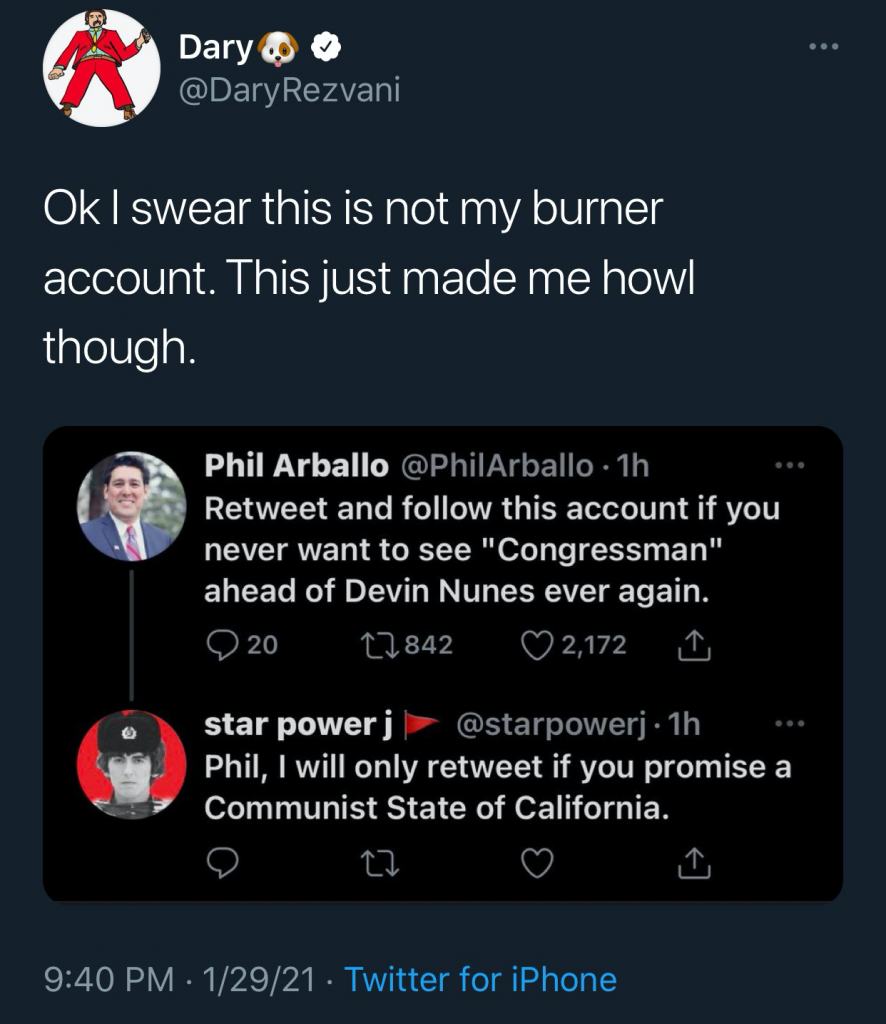Like Phil Arballo's tweet with heart icon
Viewport: 886px width, 1024px height.
pos(538,646)
